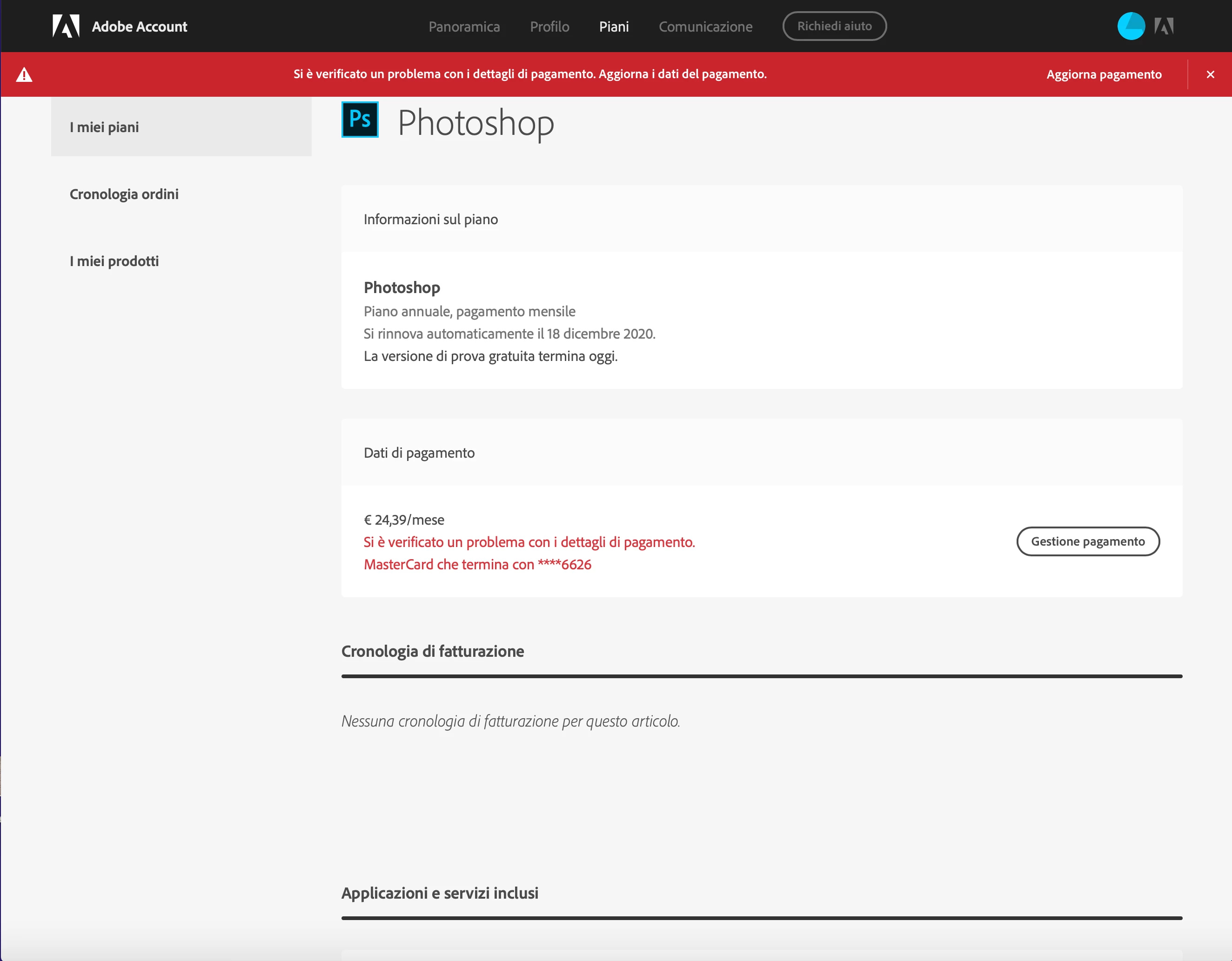Click the Cronologia di fatturazione heading

pyautogui.click(x=433, y=651)
